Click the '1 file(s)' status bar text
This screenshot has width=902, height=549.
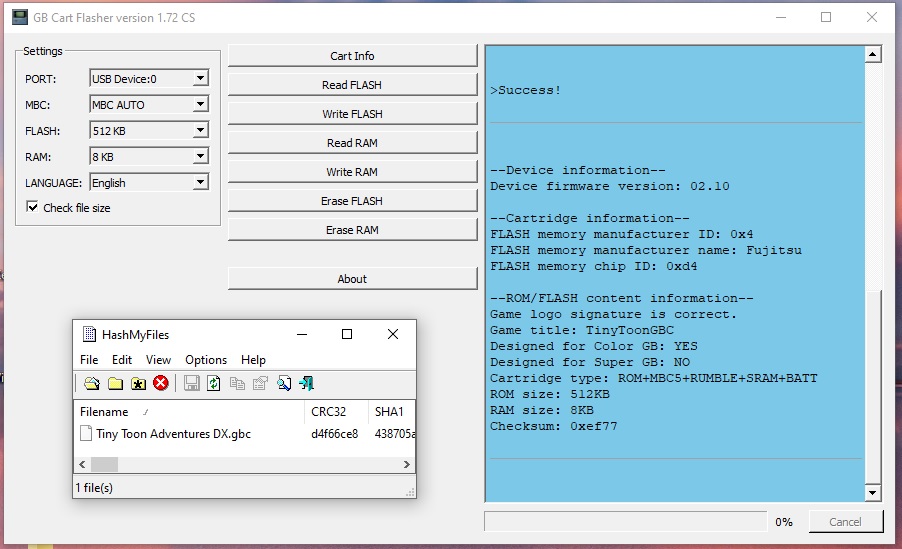click(x=94, y=488)
